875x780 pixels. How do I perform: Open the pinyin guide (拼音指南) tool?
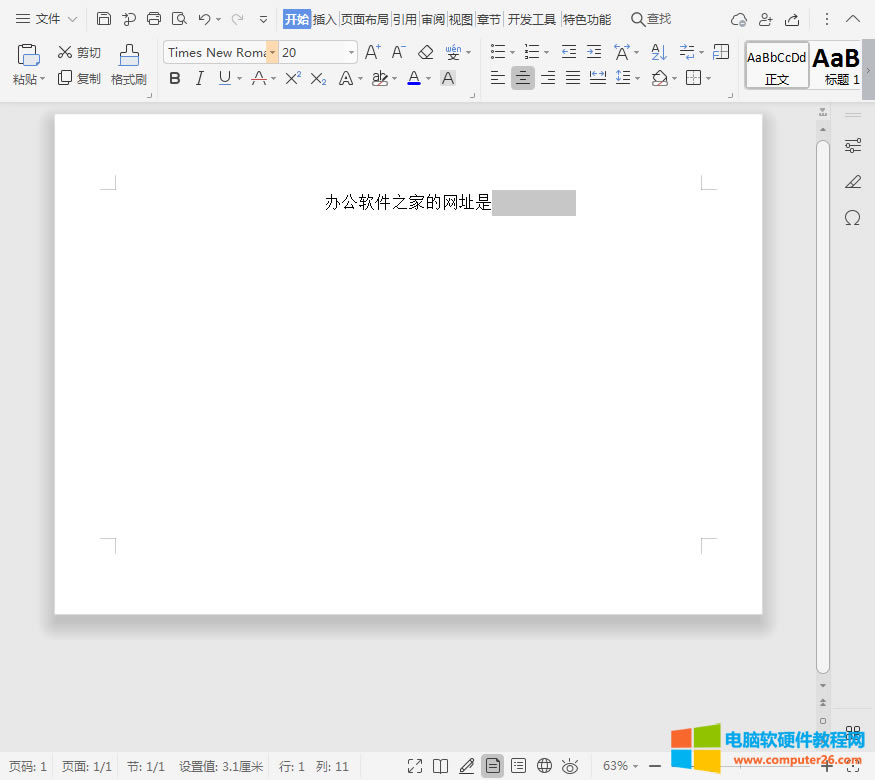point(455,53)
